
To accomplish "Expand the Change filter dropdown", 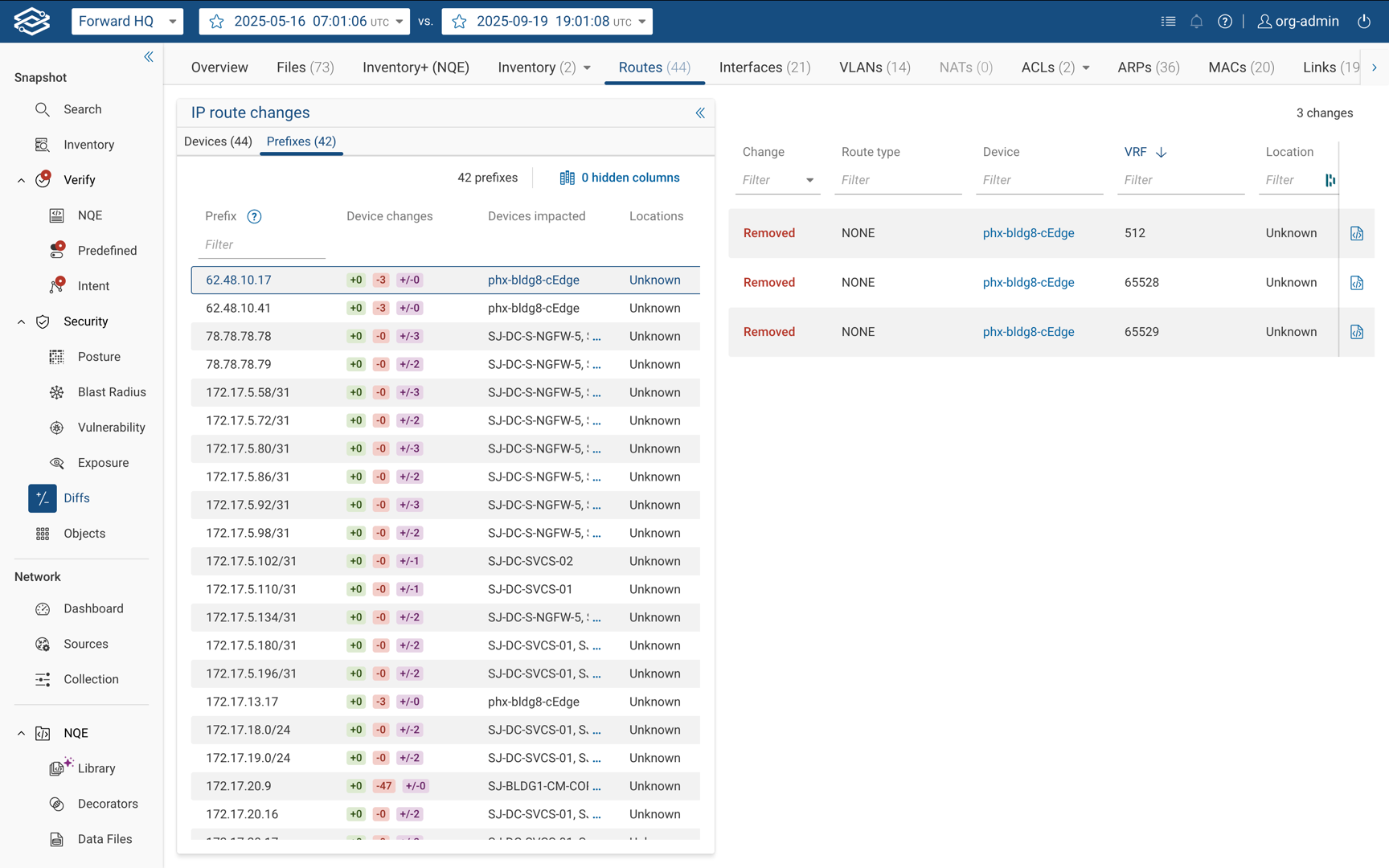I will point(809,180).
